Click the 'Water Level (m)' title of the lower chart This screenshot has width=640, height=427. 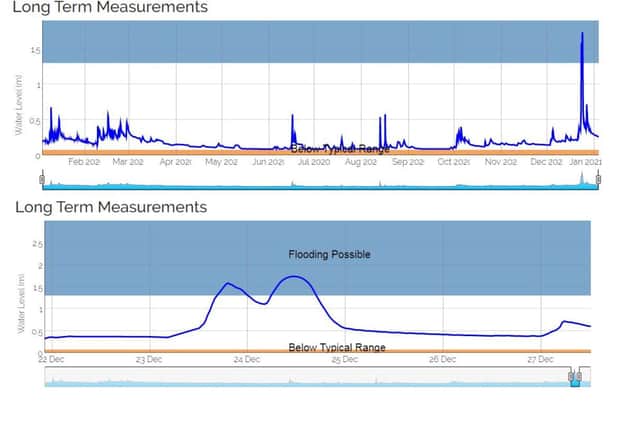[x=21, y=304]
